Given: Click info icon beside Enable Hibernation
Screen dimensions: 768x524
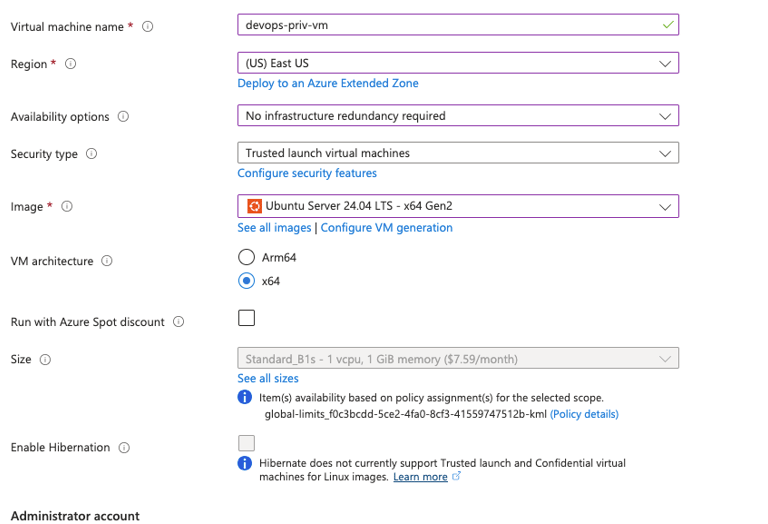Looking at the screenshot, I should 124,448.
